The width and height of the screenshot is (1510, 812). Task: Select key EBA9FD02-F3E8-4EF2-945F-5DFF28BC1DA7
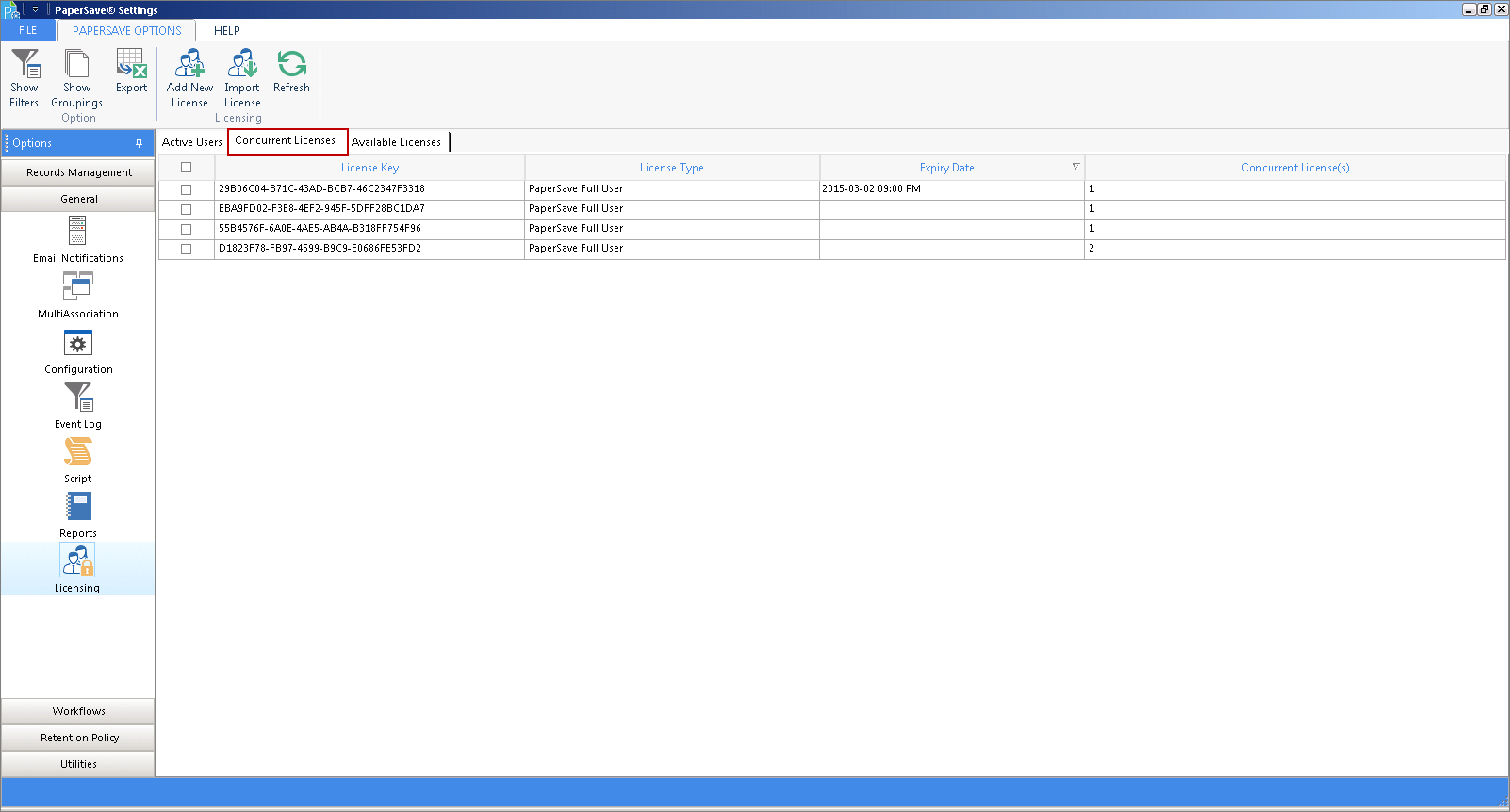[321, 209]
